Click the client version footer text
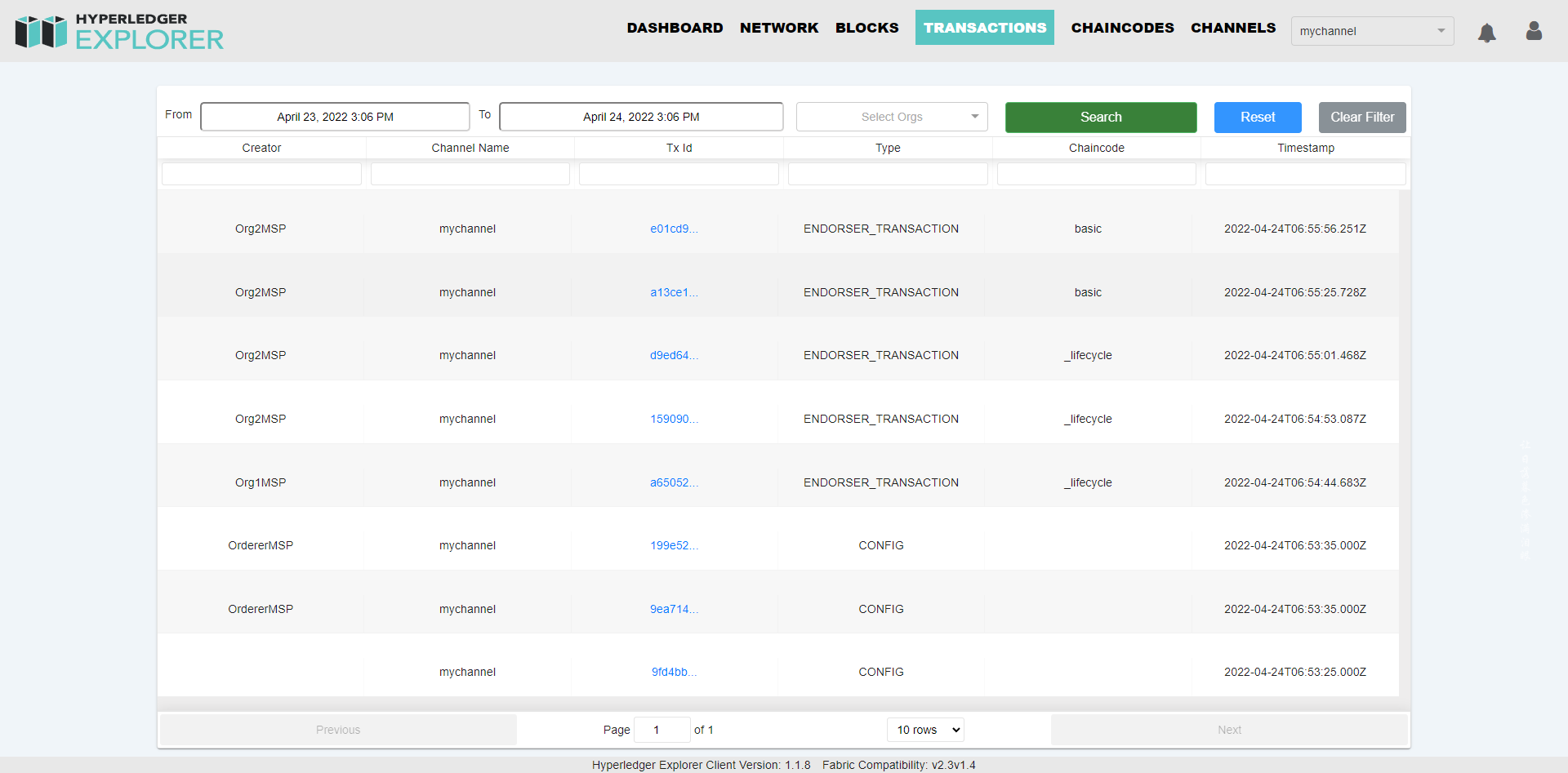The image size is (1568, 773). 702,765
